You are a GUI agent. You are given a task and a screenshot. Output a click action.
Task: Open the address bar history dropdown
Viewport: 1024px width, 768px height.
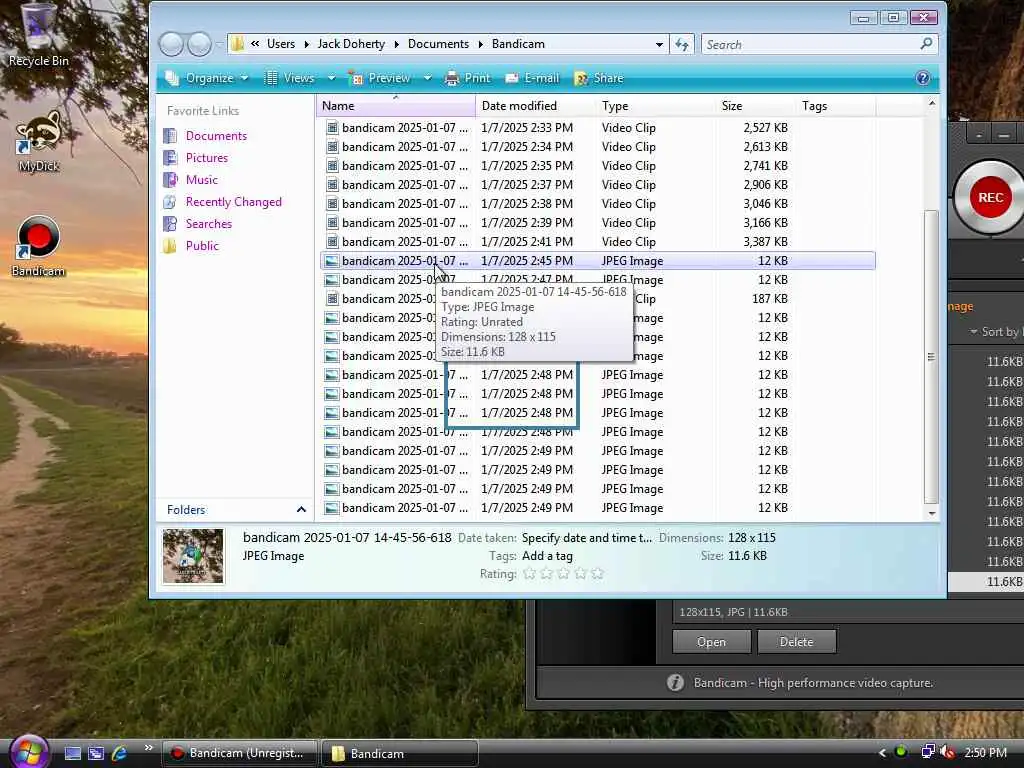(x=659, y=44)
